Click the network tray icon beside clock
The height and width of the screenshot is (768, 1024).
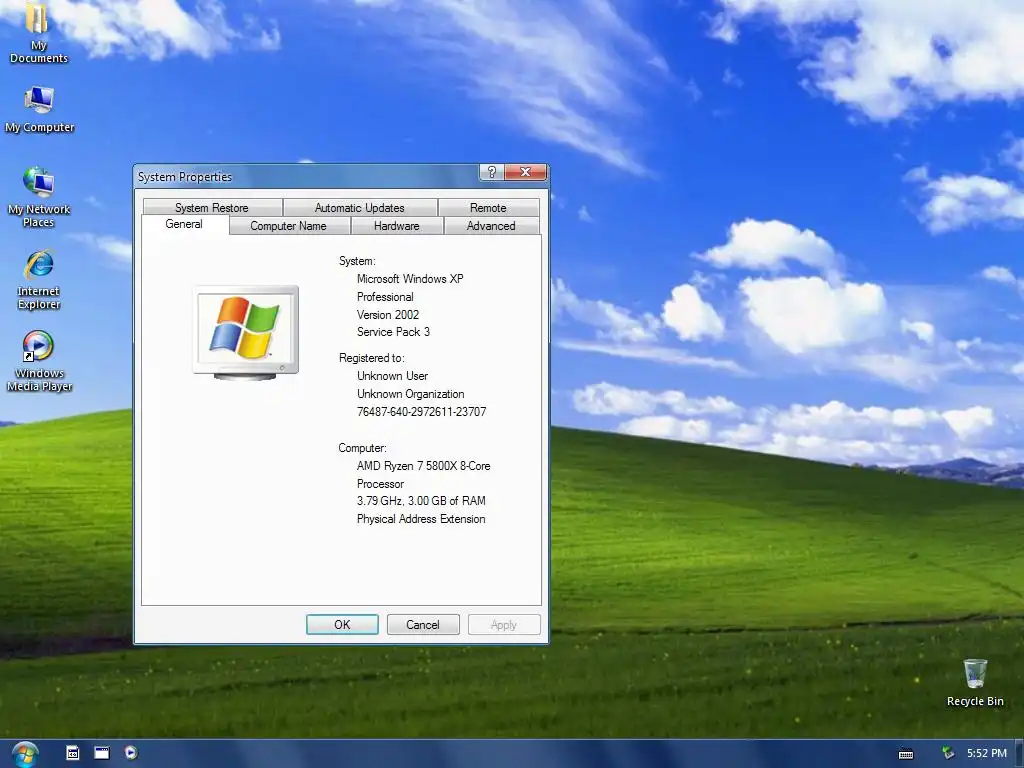tap(948, 754)
